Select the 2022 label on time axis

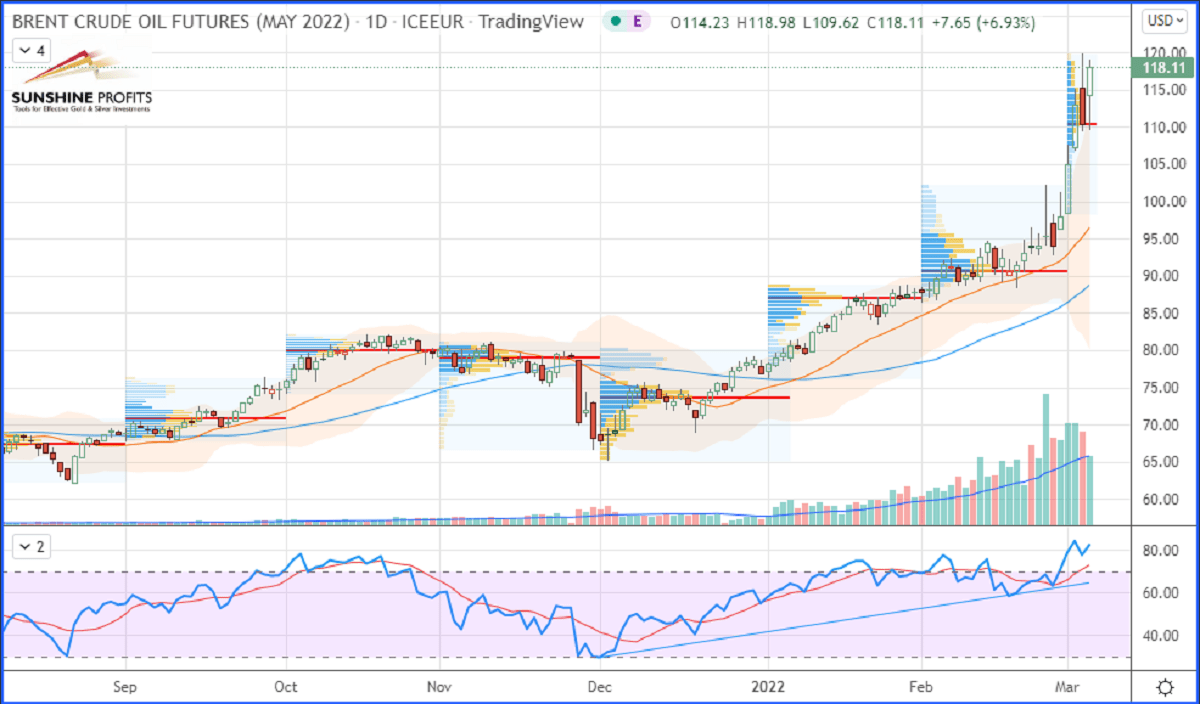770,687
